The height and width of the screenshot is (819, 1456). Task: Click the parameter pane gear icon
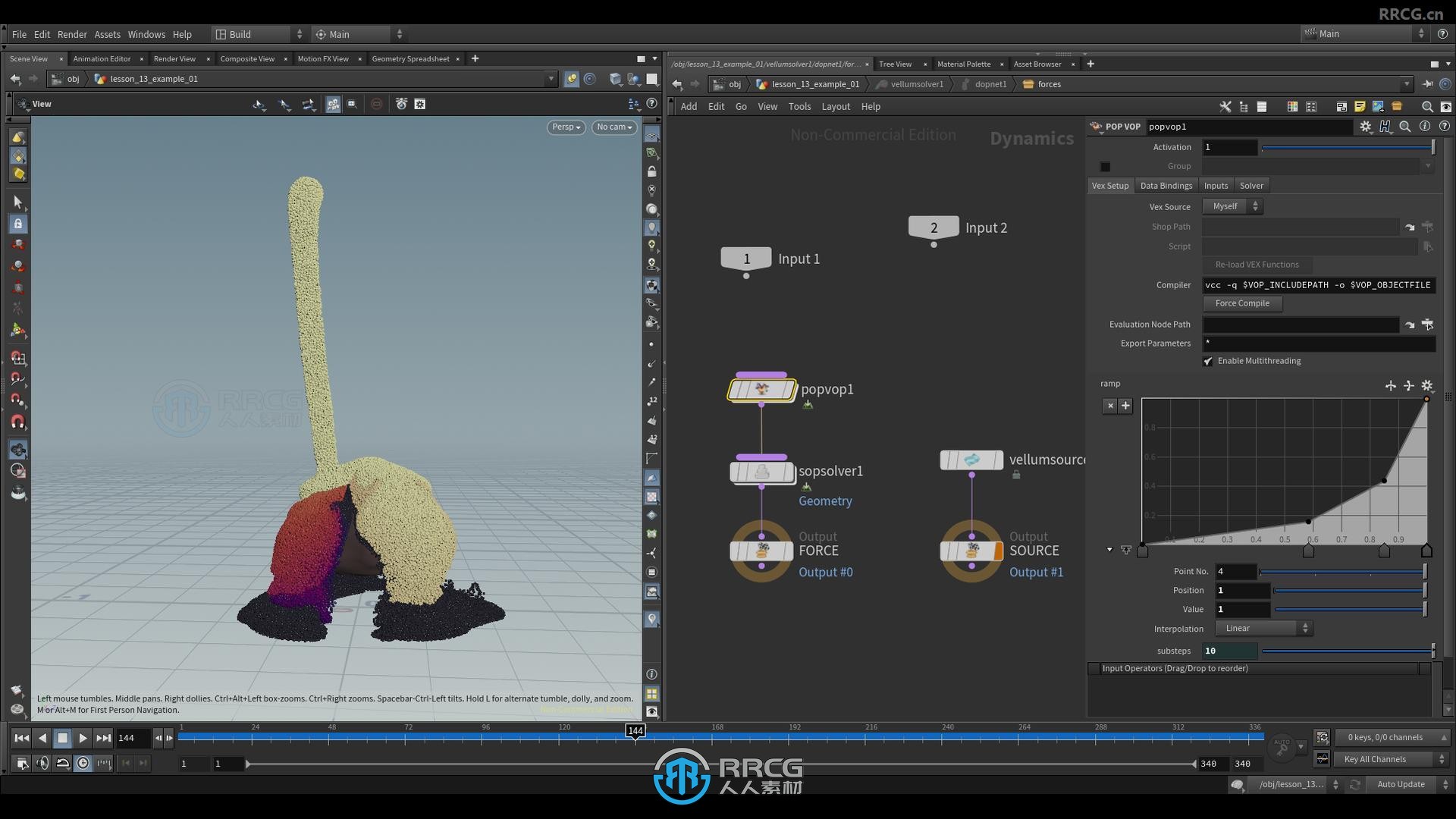coord(1366,127)
